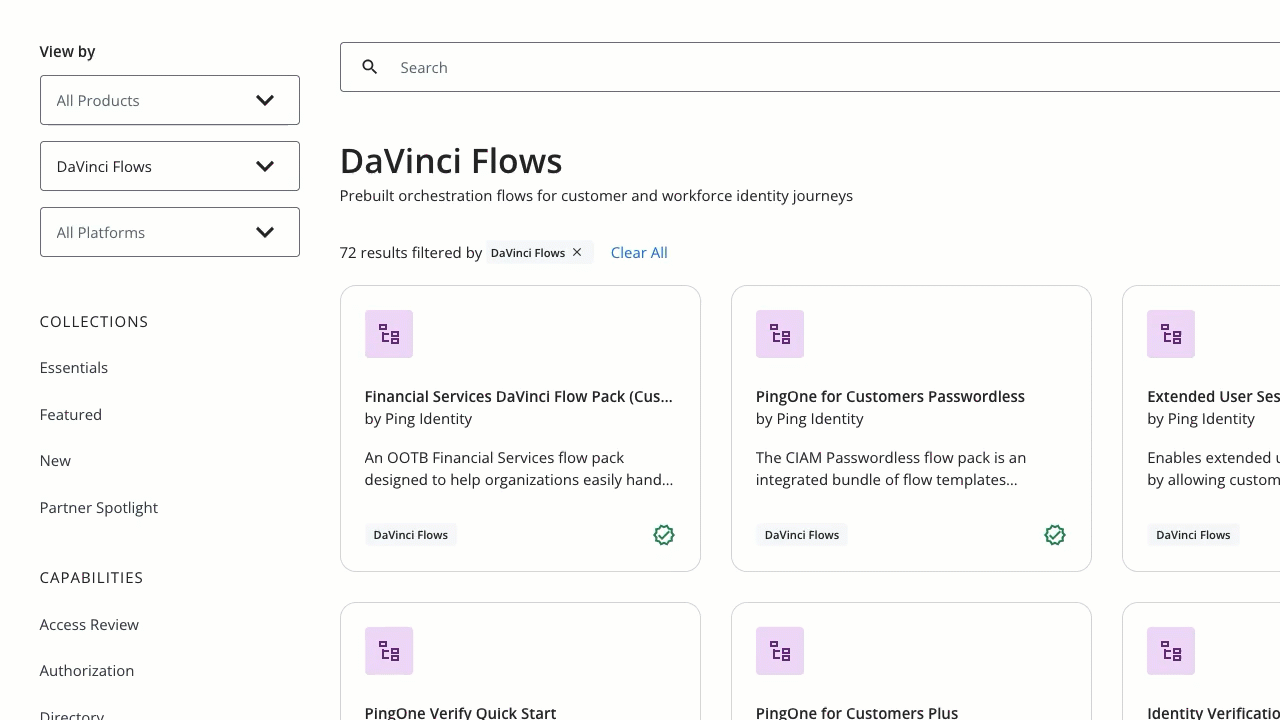Open the Featured collection
This screenshot has height=720, width=1280.
tap(71, 414)
